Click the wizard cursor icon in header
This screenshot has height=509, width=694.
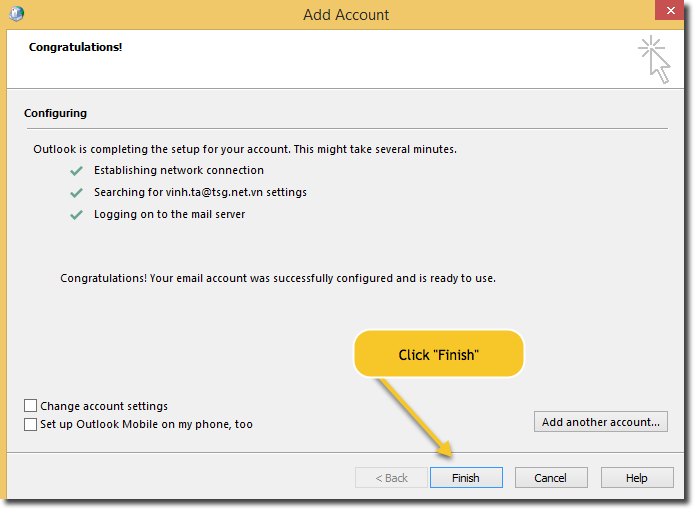pyautogui.click(x=654, y=58)
